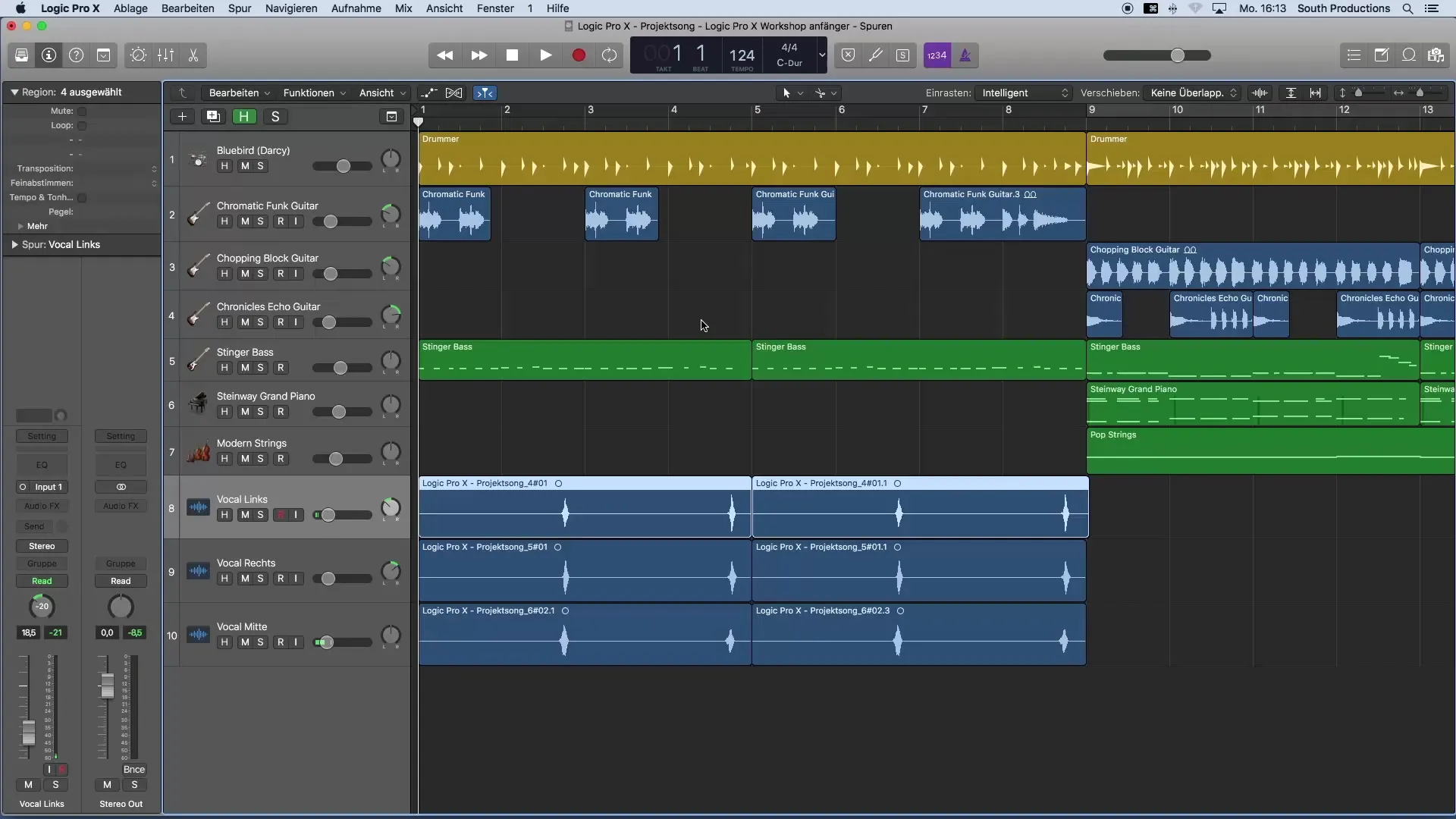1456x819 pixels.
Task: Open Spotlight search in the menu bar
Action: tap(1407, 8)
